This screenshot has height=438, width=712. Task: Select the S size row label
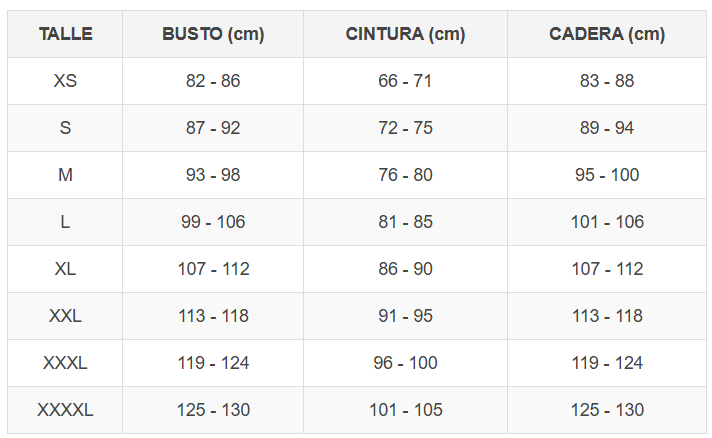65,128
